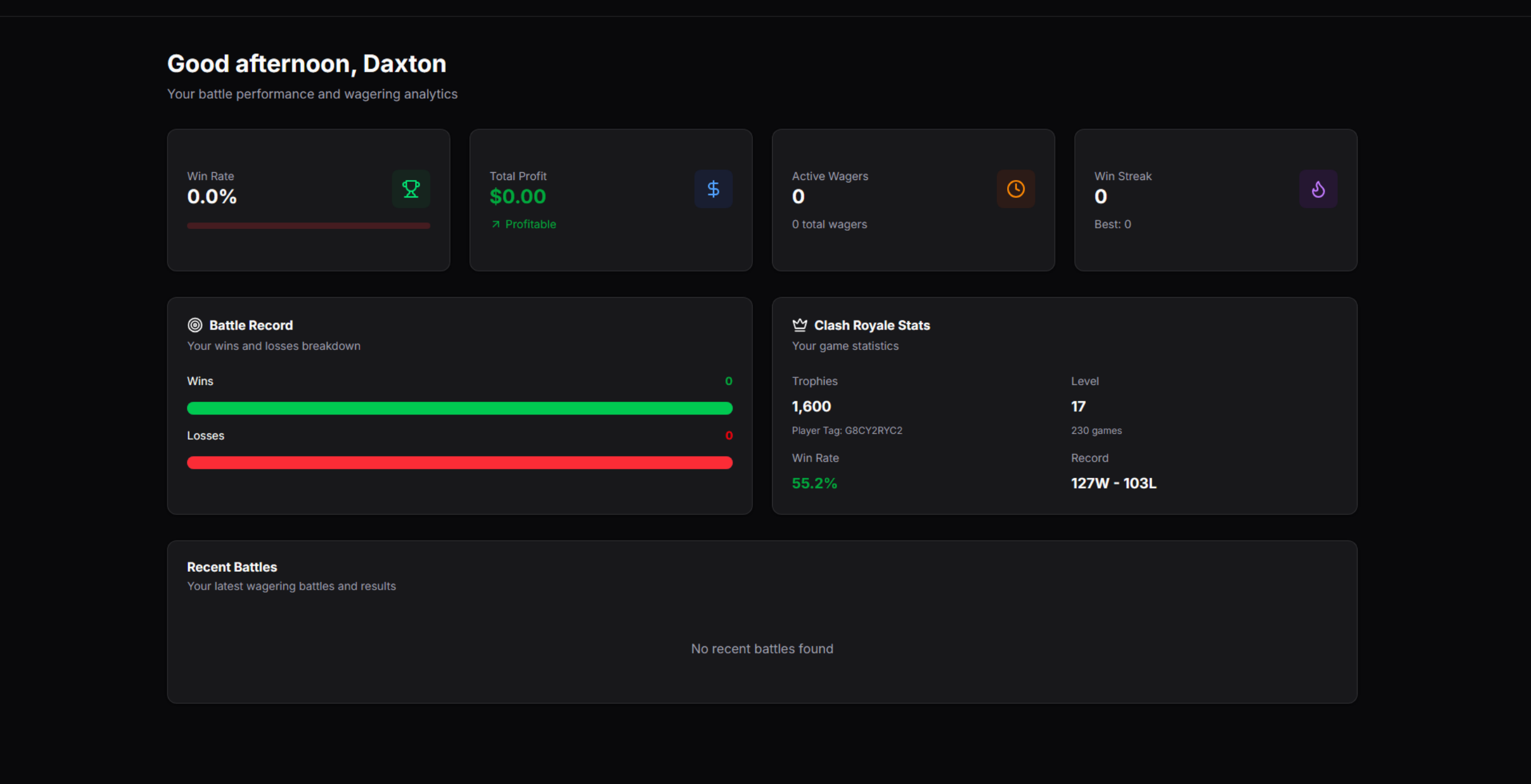Click the No recent battles found message
This screenshot has width=1531, height=784.
pos(762,649)
